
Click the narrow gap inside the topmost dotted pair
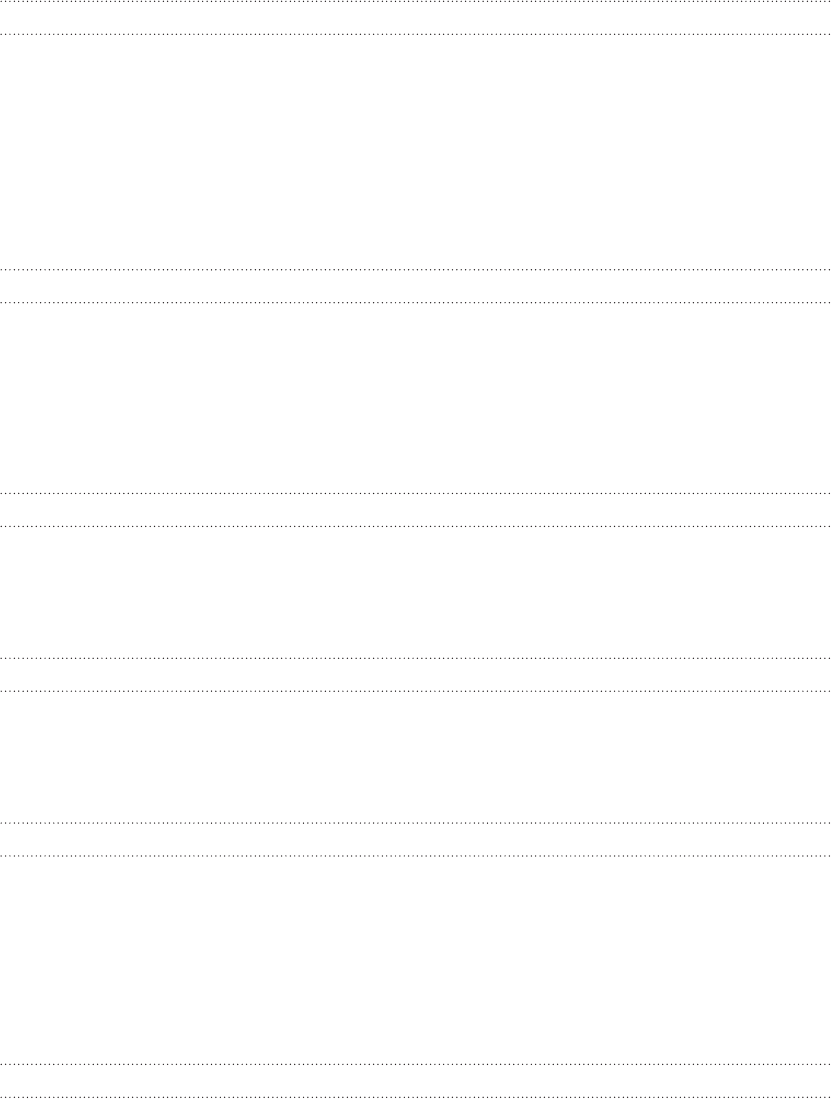click(416, 18)
